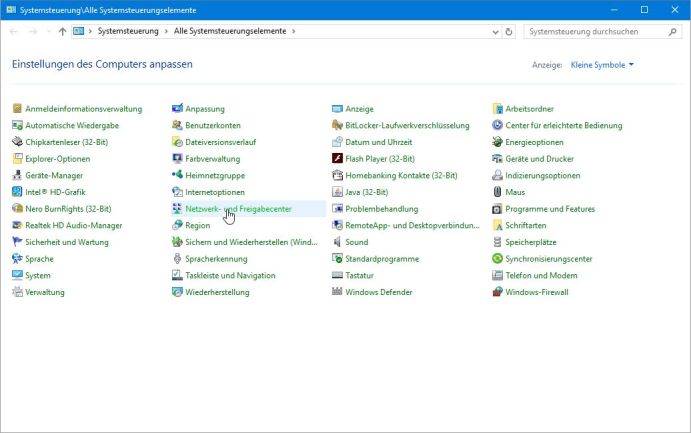Click the Sicherheit und Wartung flag icon
Screen dimensions: 691x433
tap(17, 242)
